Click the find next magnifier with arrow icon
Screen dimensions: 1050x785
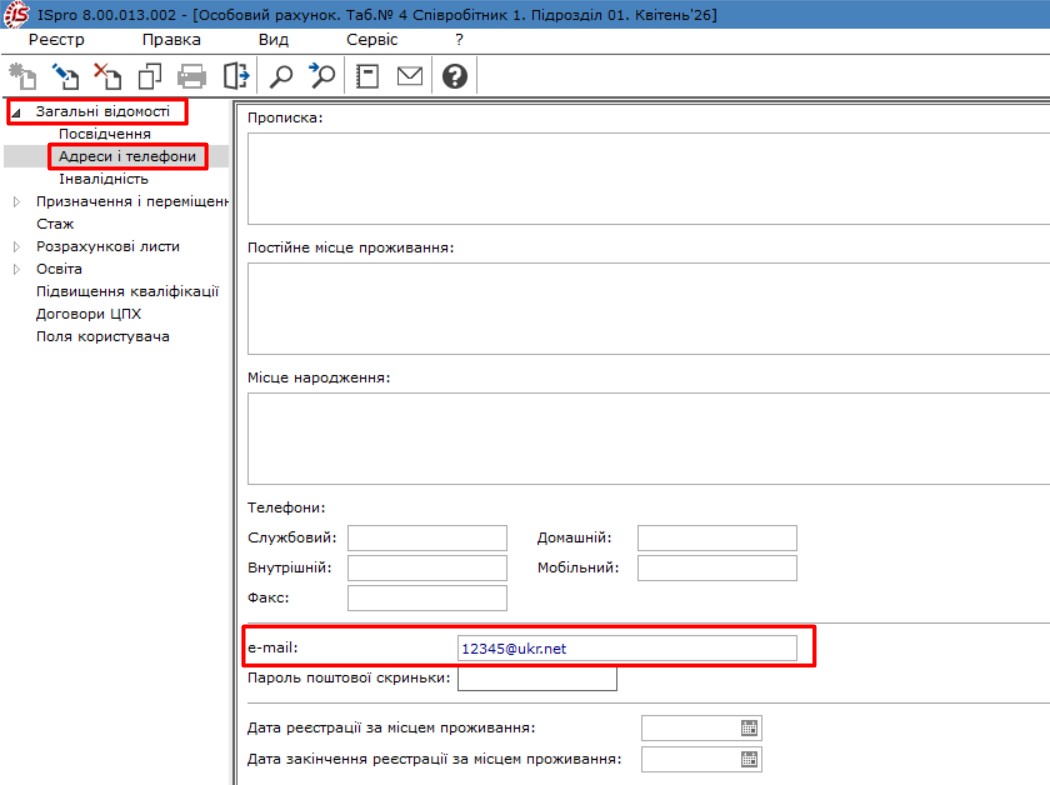(322, 76)
